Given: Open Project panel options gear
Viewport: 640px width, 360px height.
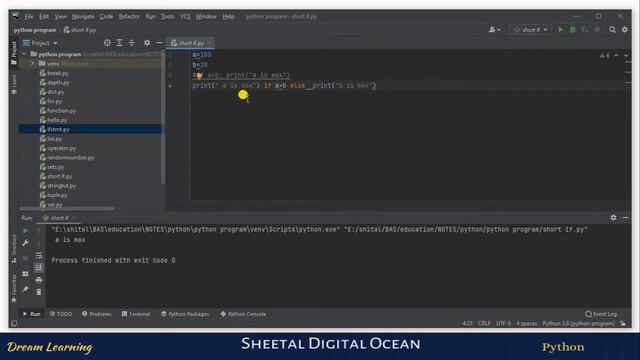Looking at the screenshot, I should pos(147,43).
